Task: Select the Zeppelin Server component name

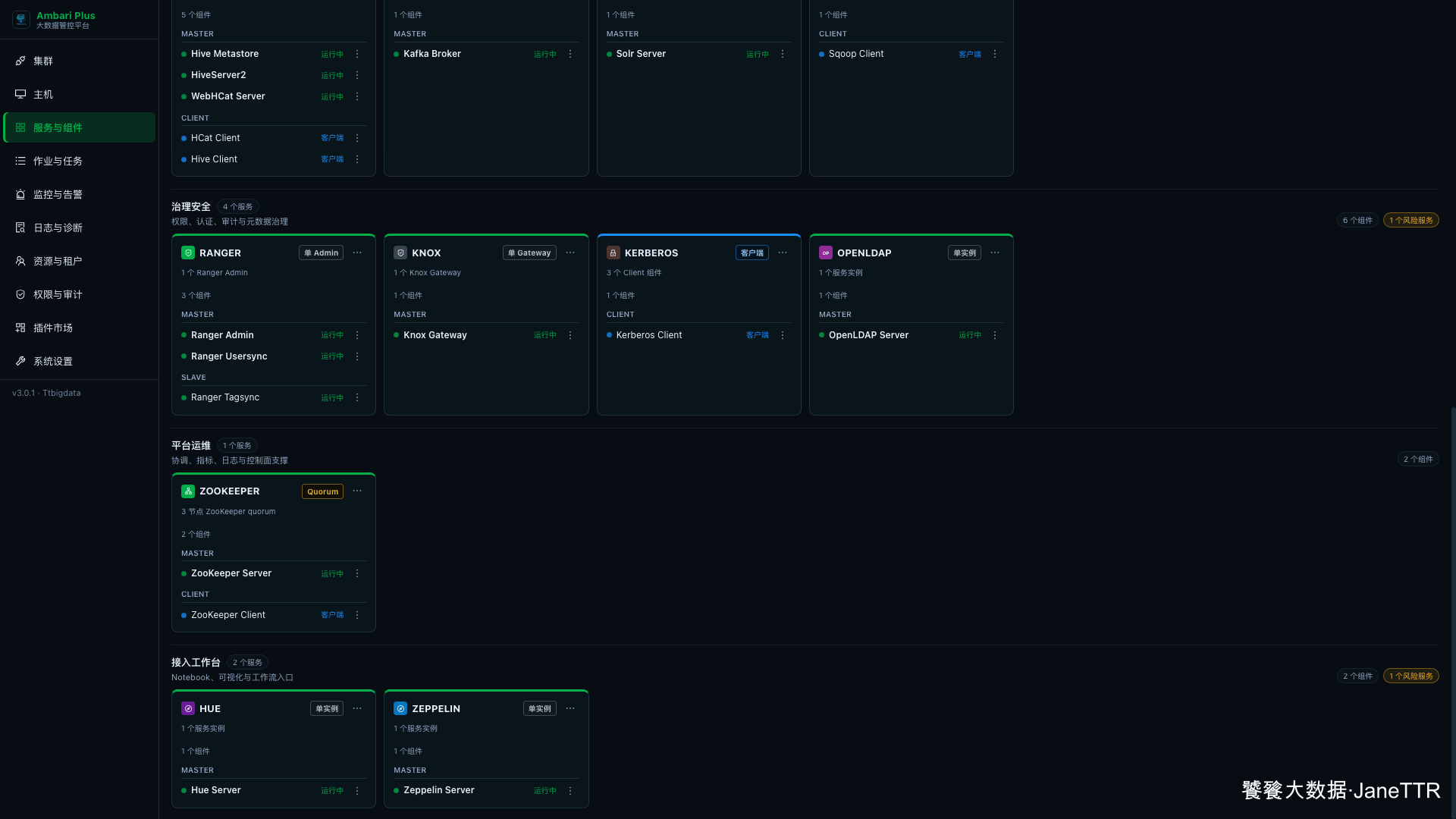Action: pyautogui.click(x=439, y=790)
